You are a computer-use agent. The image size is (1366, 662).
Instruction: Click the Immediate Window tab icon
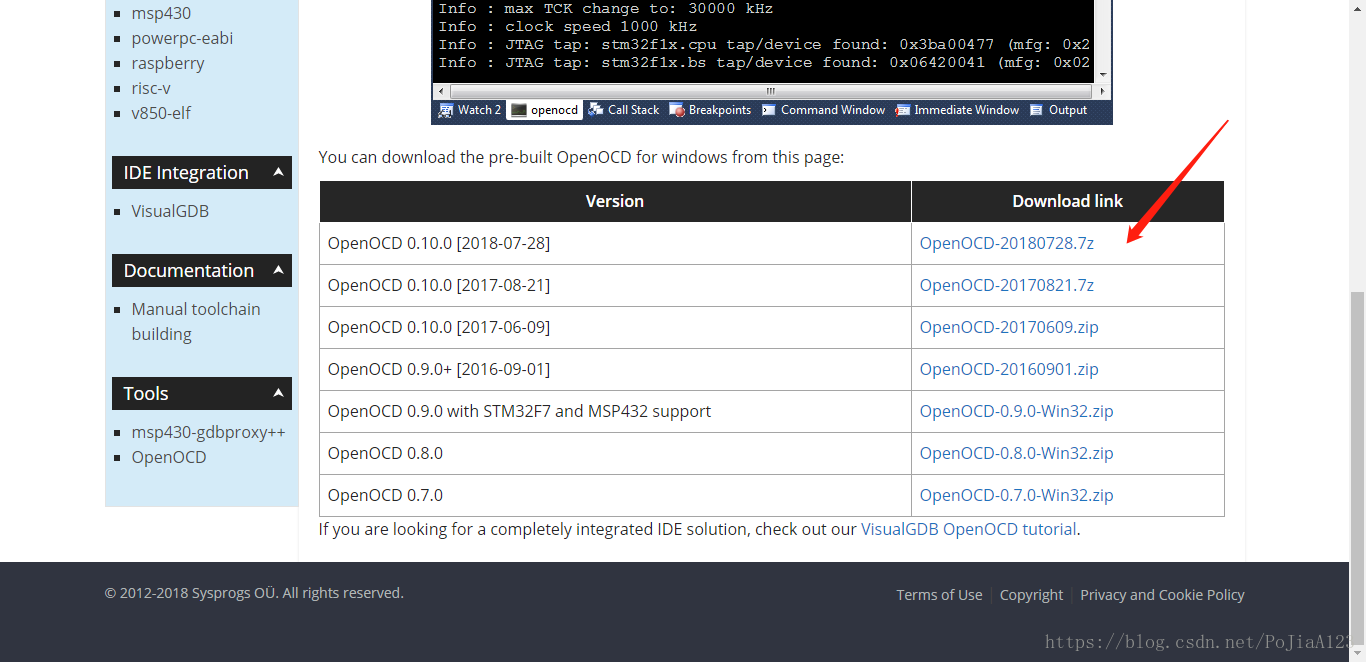[903, 110]
